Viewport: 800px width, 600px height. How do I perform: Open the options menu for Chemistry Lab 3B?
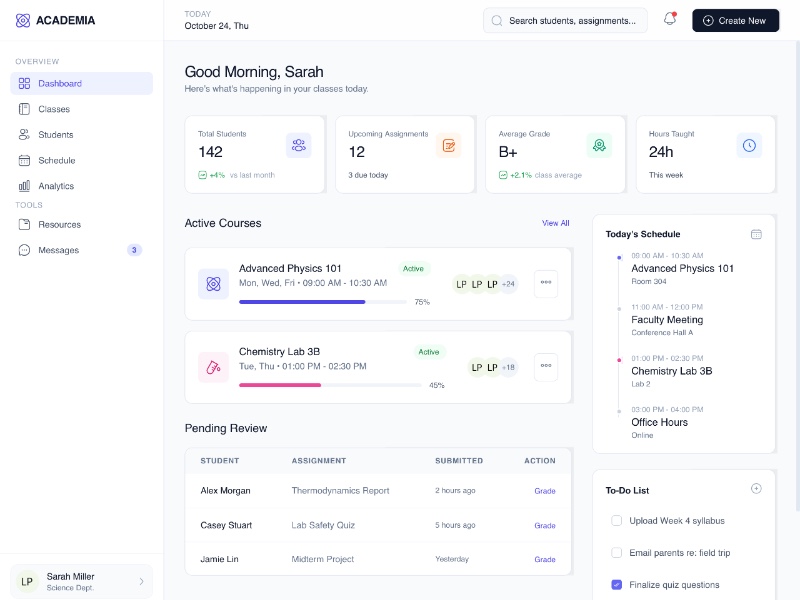(545, 367)
